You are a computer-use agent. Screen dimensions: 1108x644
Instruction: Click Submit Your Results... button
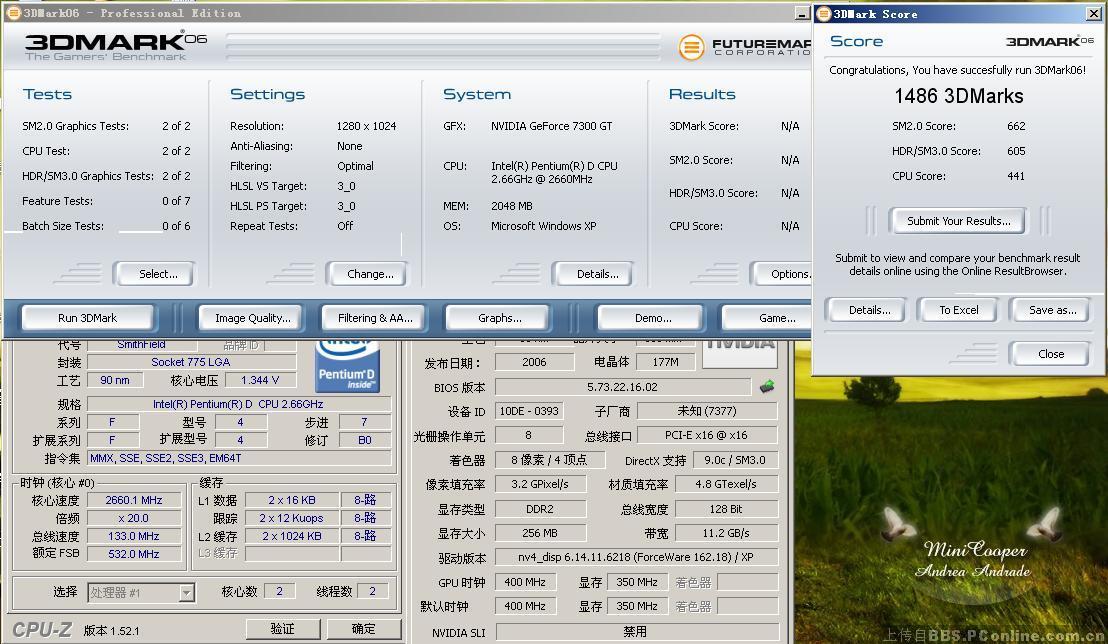[x=958, y=221]
